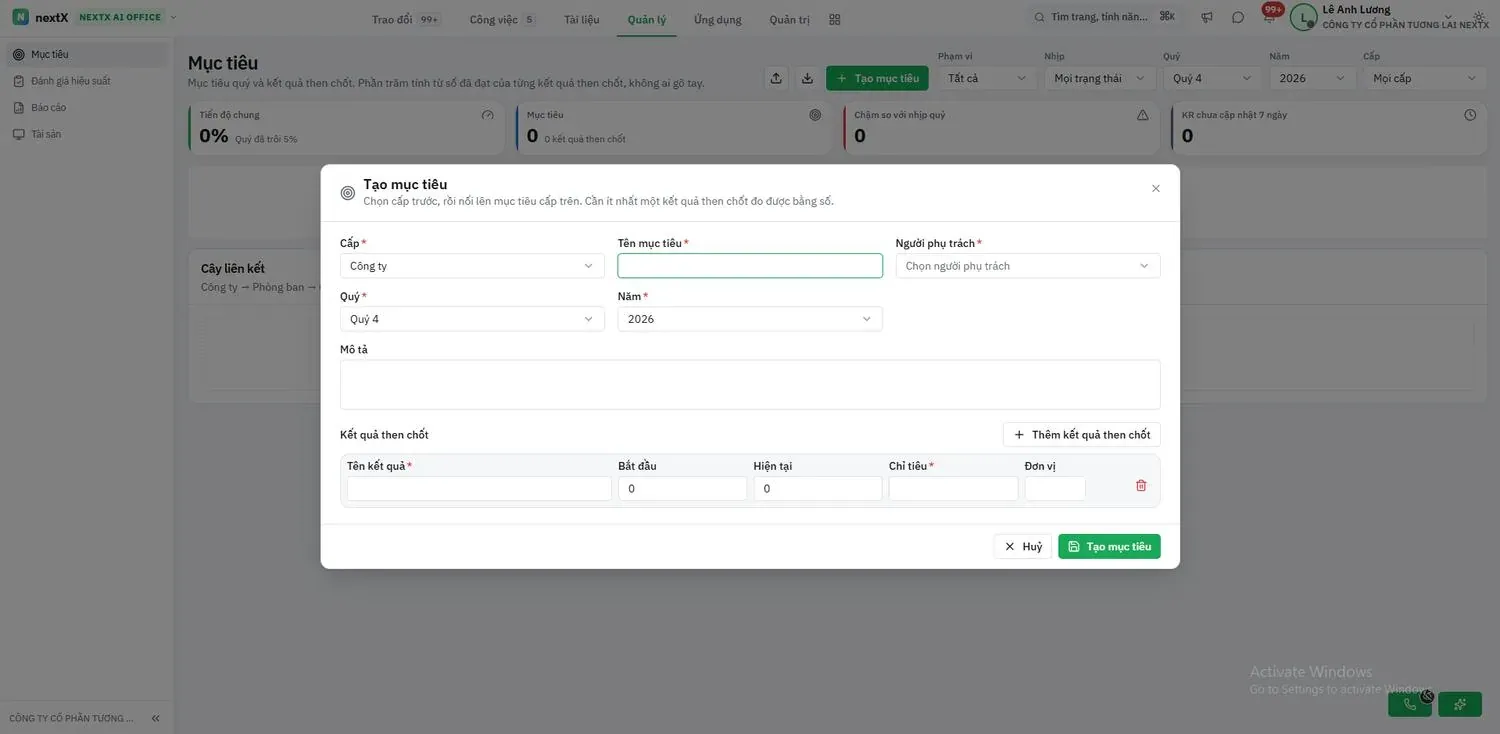Click the search box Tìm trang, tính năng
This screenshot has width=1500, height=734.
(1107, 17)
